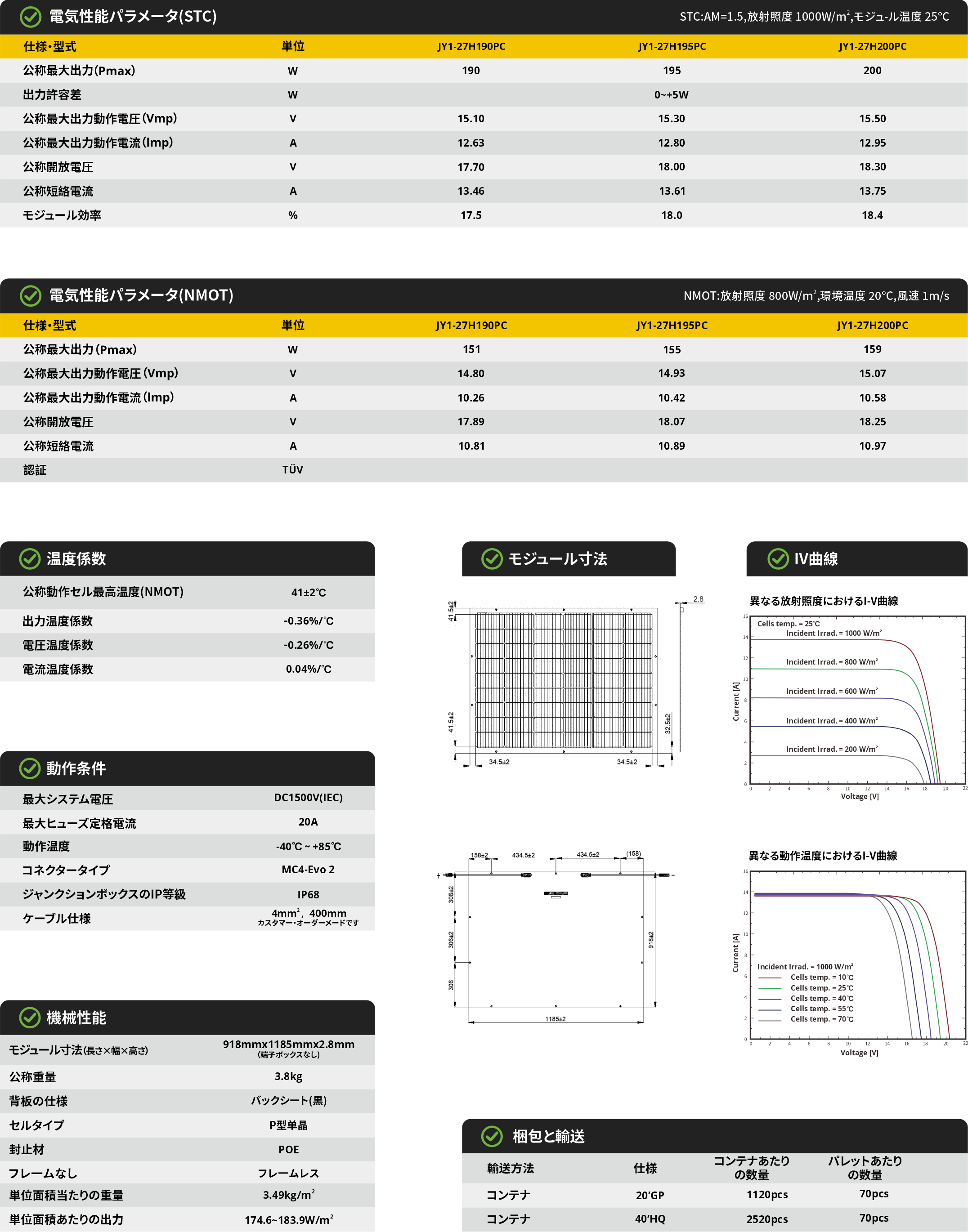
Task: Click the 輸送方法 column header
Action: [511, 1169]
